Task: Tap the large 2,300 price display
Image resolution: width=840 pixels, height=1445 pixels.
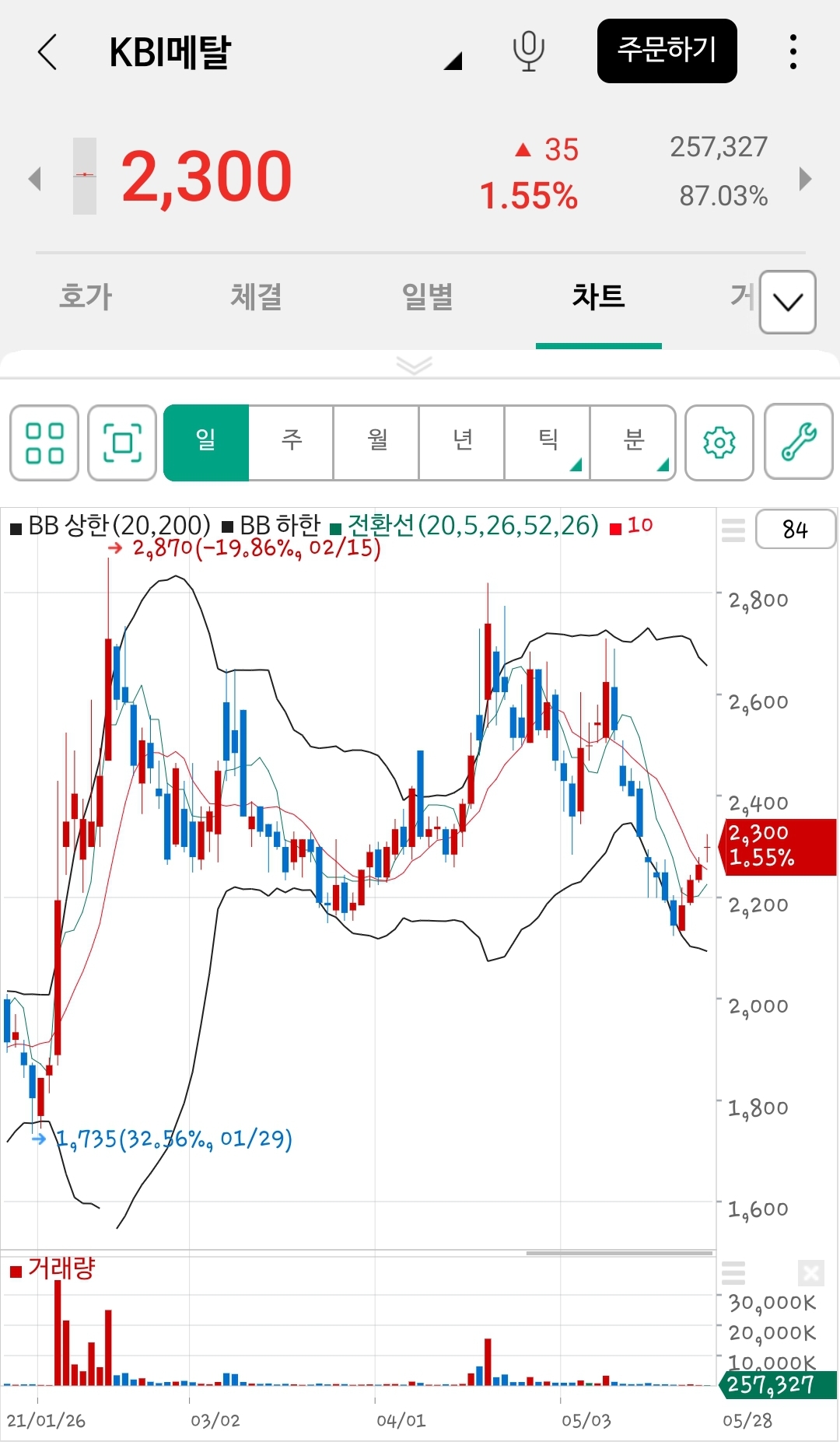Action: 207,177
